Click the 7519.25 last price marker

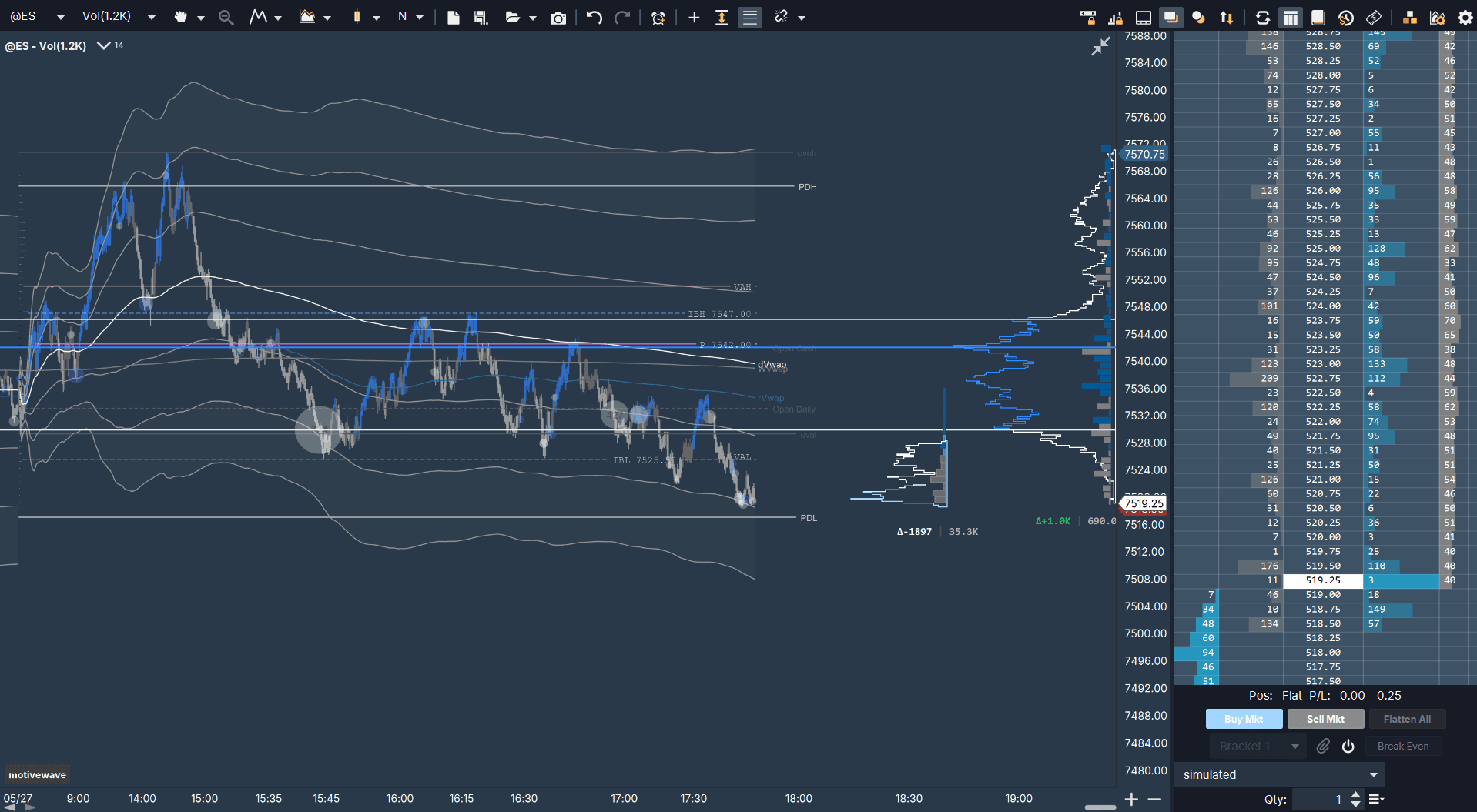click(x=1144, y=503)
